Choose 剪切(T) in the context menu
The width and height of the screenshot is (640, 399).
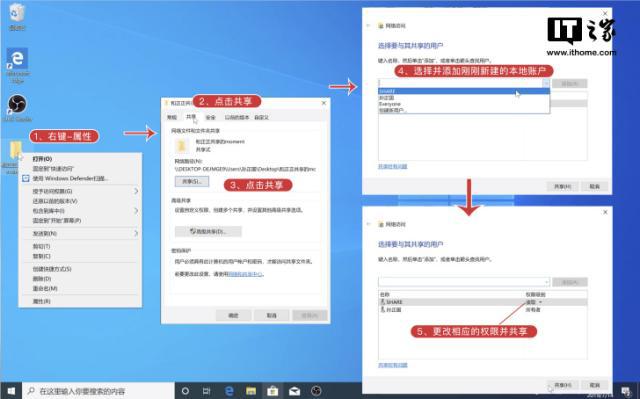80,246
